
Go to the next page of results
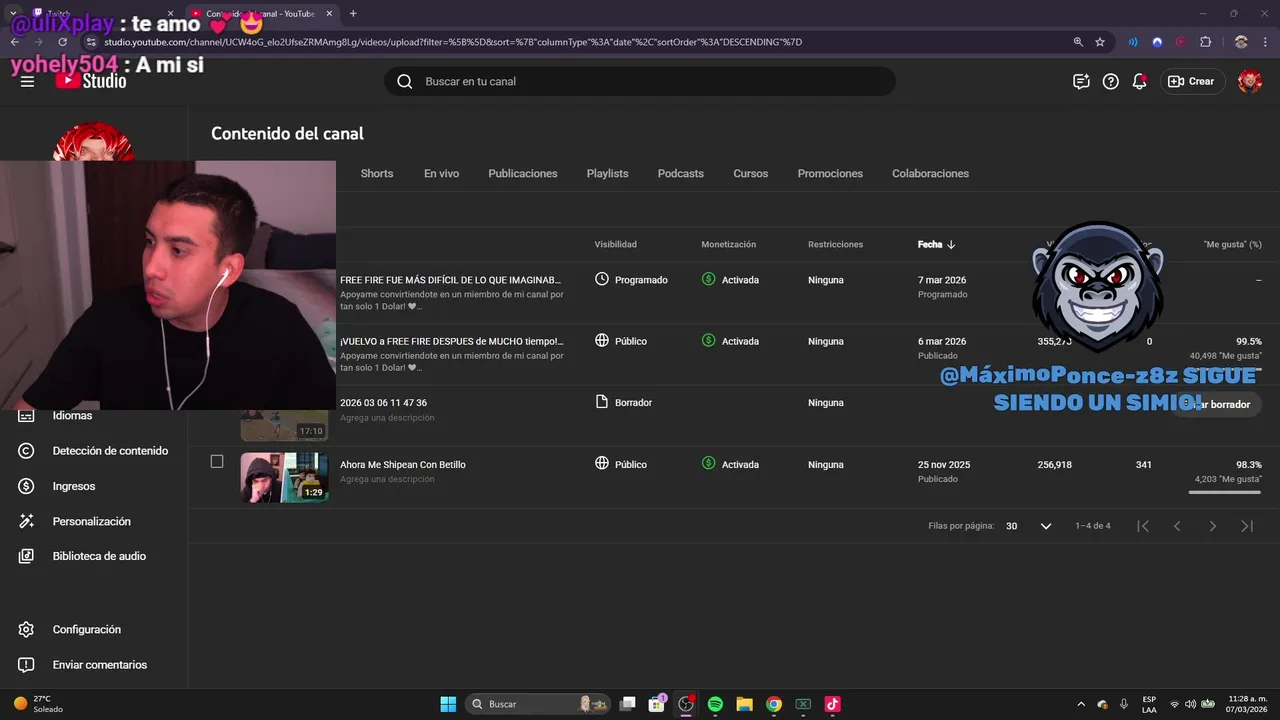1212,526
